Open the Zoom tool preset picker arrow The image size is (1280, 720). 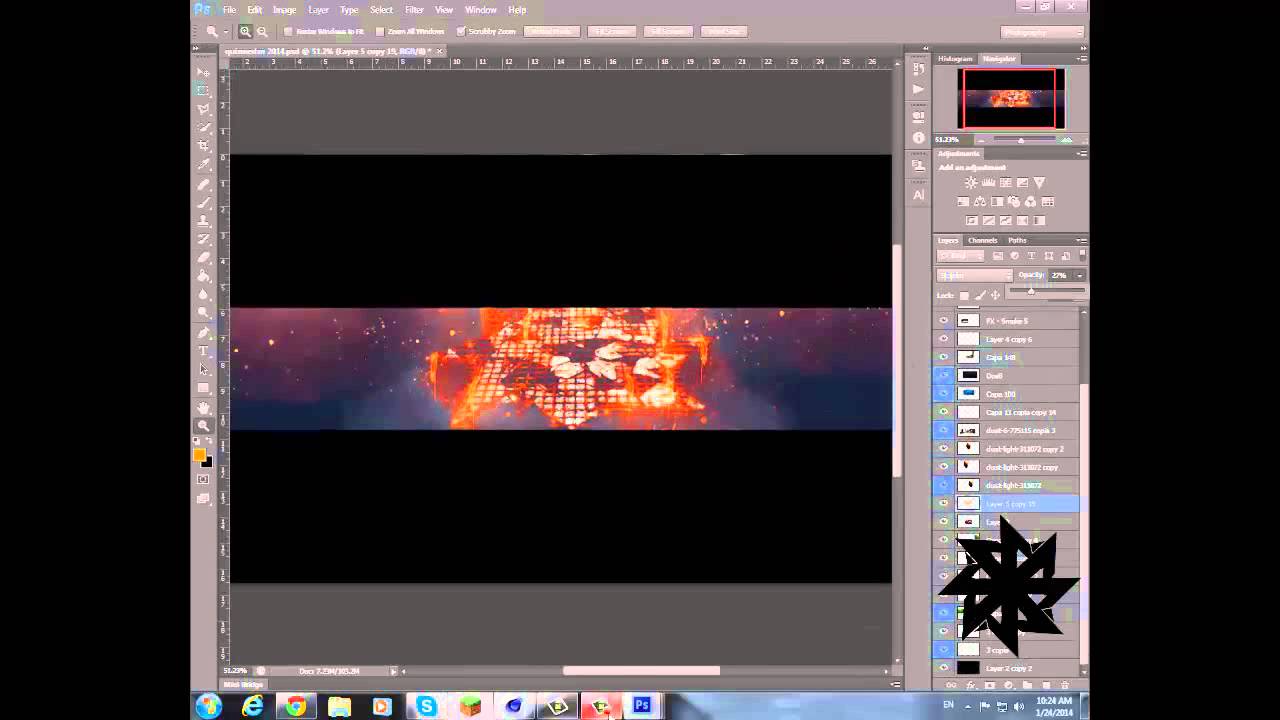click(227, 32)
